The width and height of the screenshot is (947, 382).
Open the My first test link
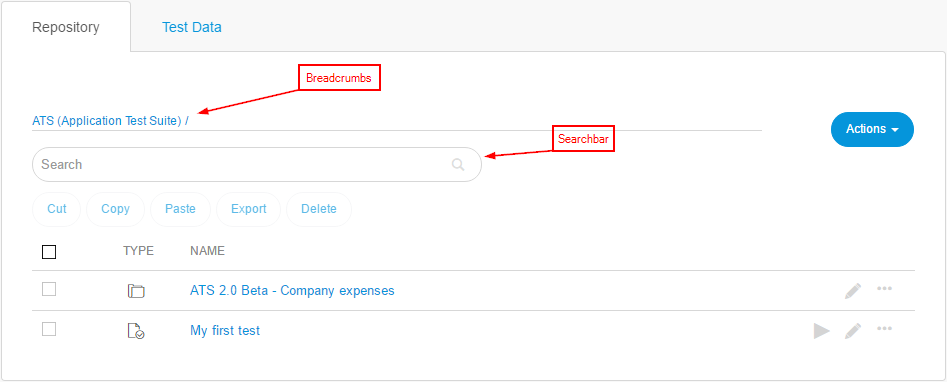[x=225, y=331]
